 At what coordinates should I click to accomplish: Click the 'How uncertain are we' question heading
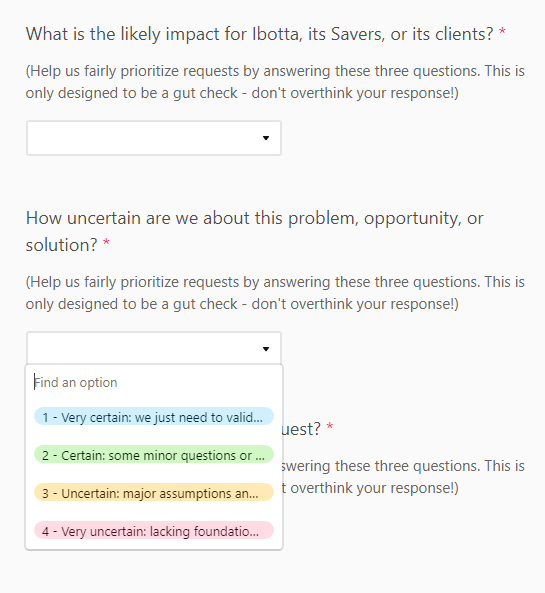255,231
